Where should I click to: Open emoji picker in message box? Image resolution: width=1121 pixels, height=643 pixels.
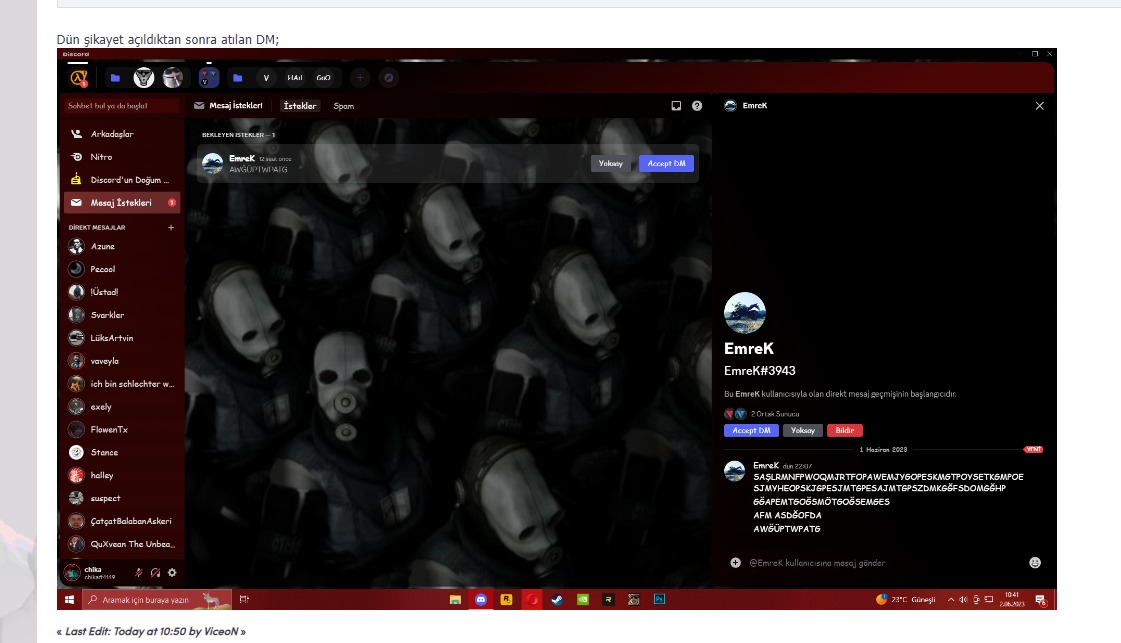(1034, 563)
